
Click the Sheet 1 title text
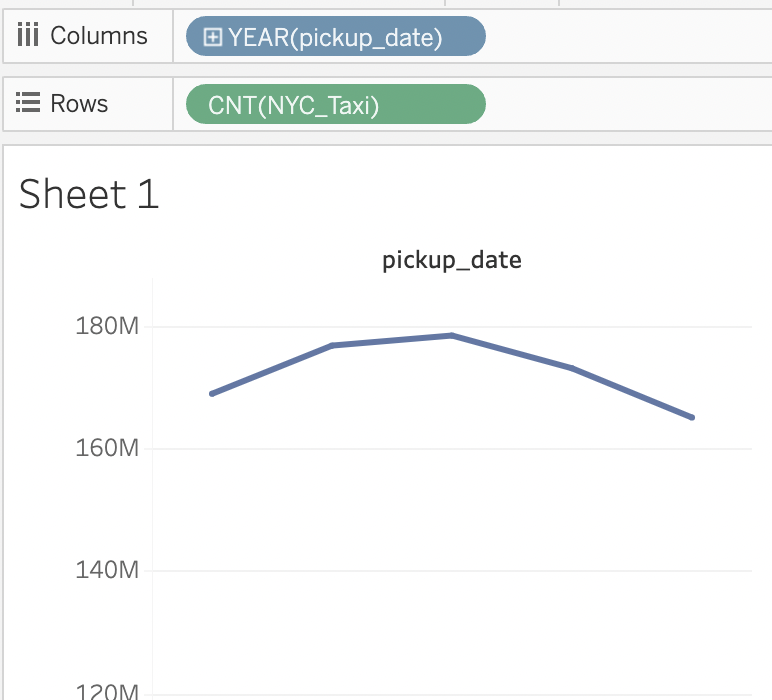[89, 194]
